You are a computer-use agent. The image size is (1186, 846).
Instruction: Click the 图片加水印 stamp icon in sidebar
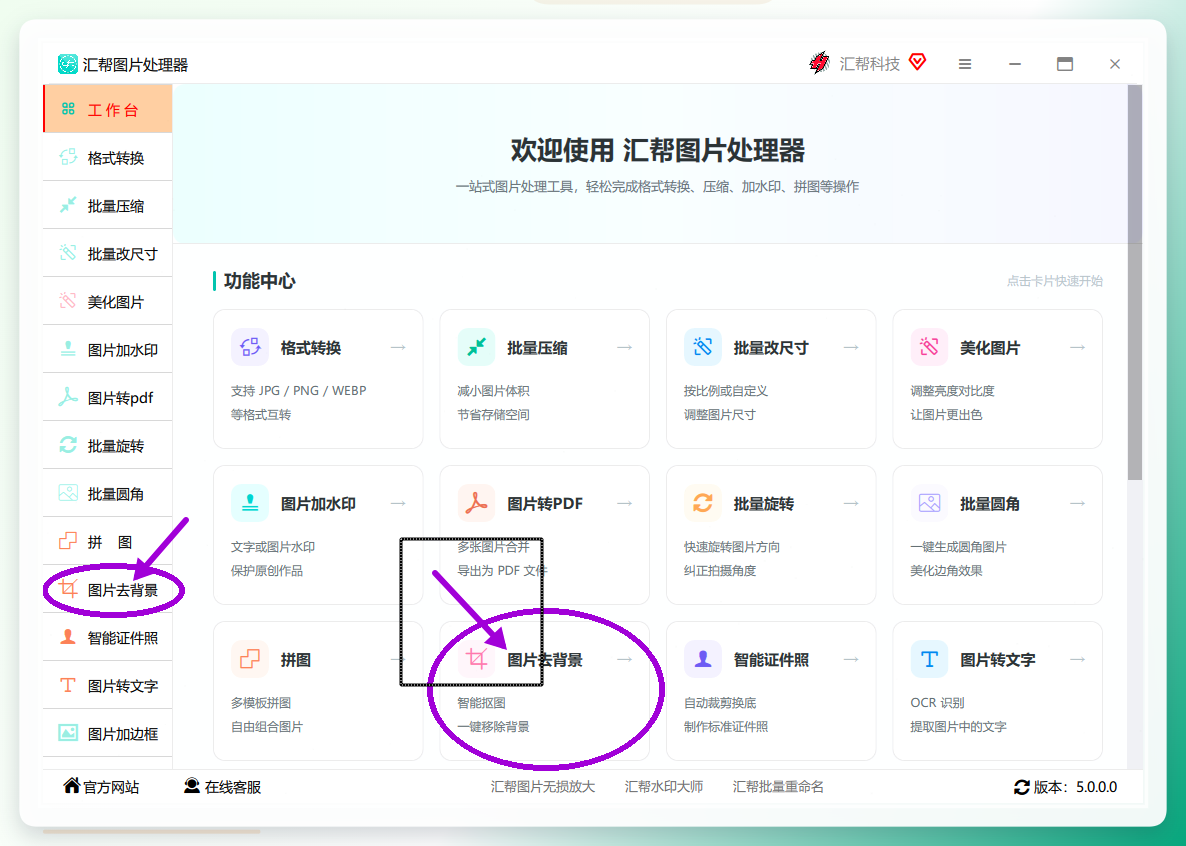(68, 349)
